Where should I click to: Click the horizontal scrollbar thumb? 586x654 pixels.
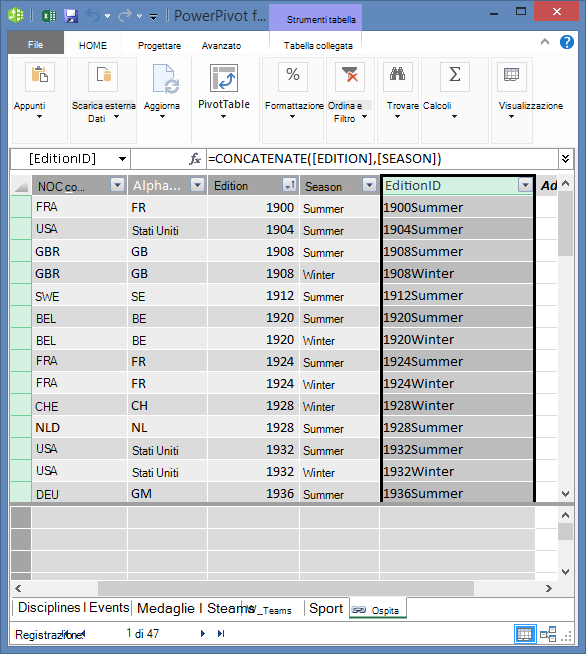pyautogui.click(x=286, y=589)
